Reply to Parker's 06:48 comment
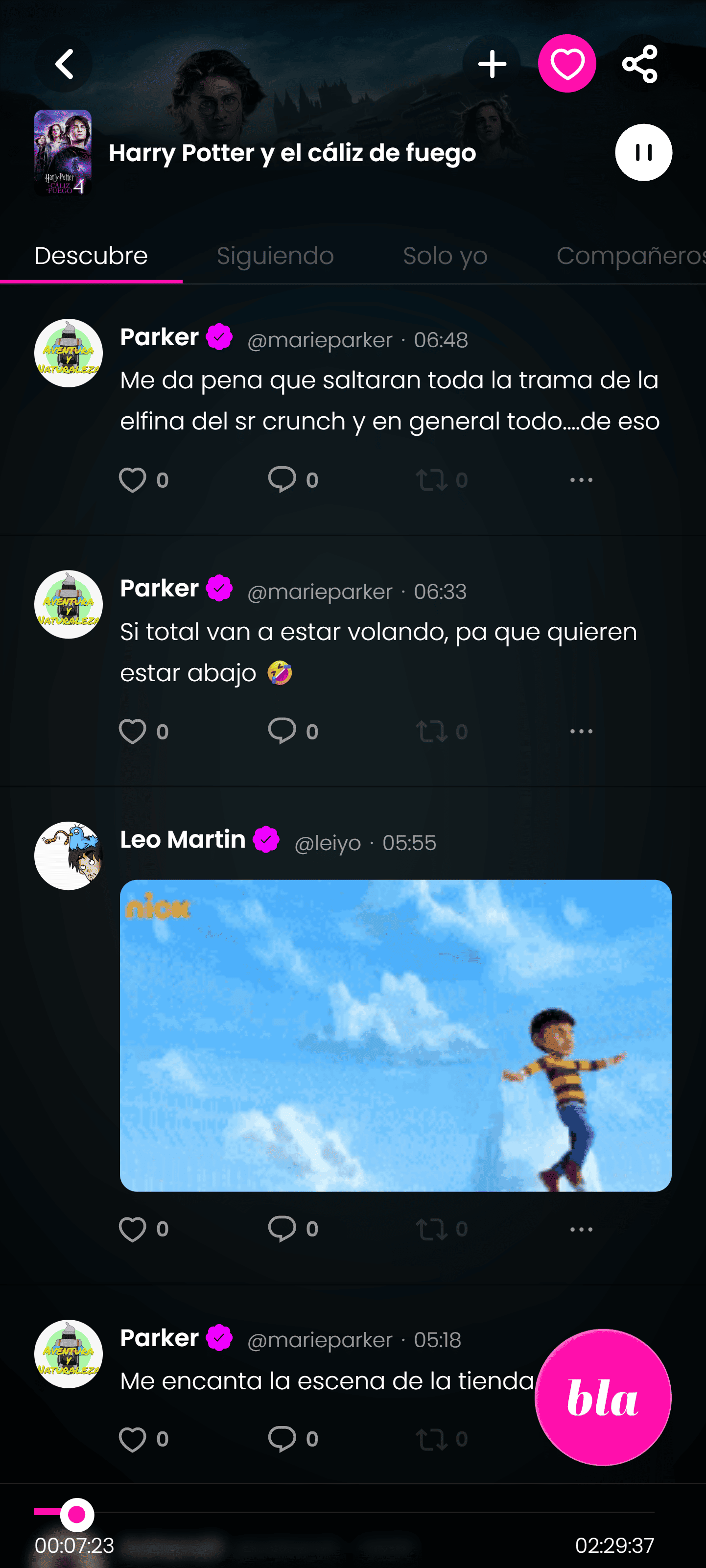The height and width of the screenshot is (1568, 706). pyautogui.click(x=282, y=480)
